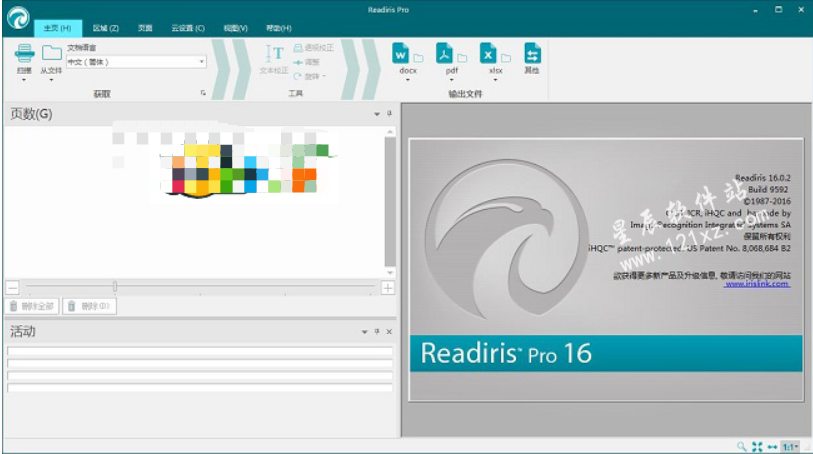Expand the xlsx output dropdown arrow
Image resolution: width=813 pixels, height=454 pixels.
coord(495,80)
